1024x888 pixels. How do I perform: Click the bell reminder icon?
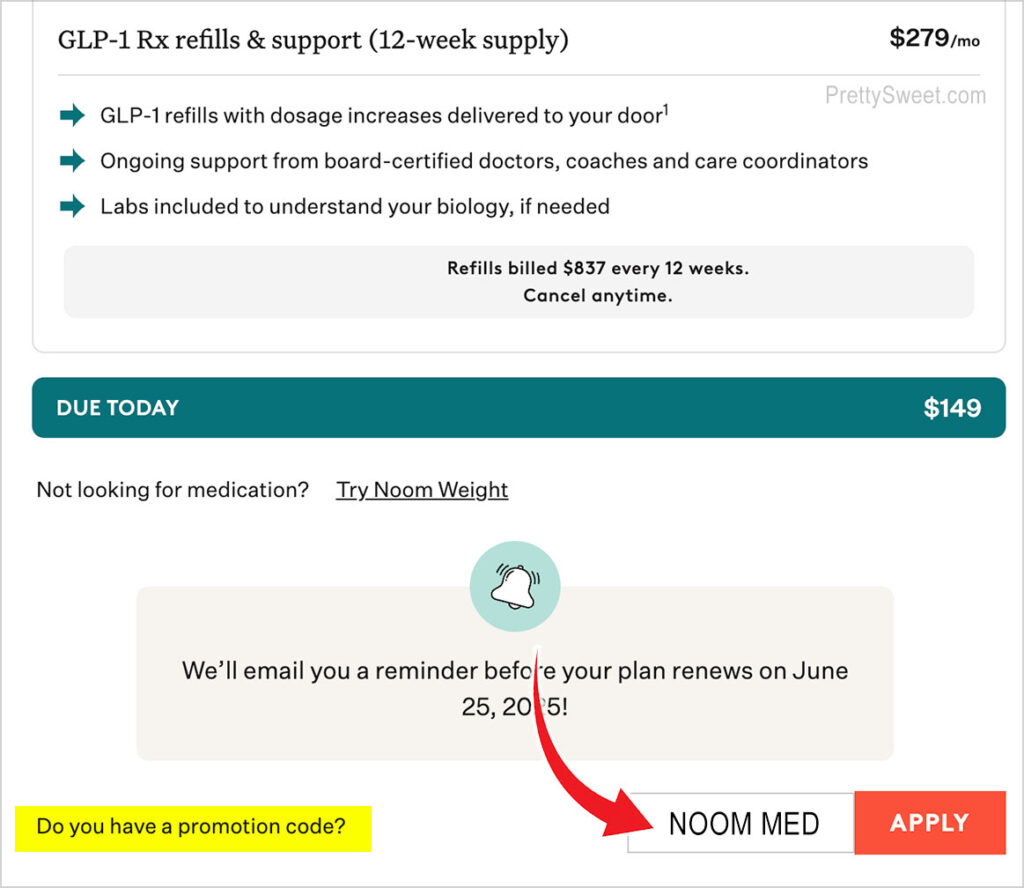[x=515, y=586]
